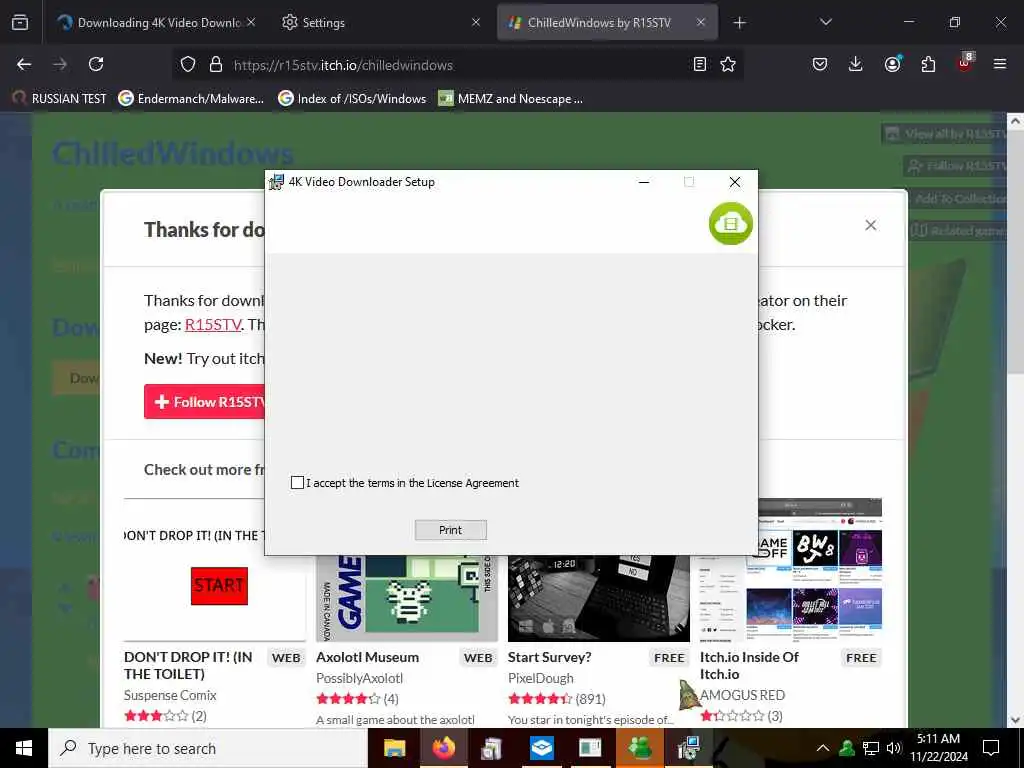Open a new tab with plus

[739, 23]
